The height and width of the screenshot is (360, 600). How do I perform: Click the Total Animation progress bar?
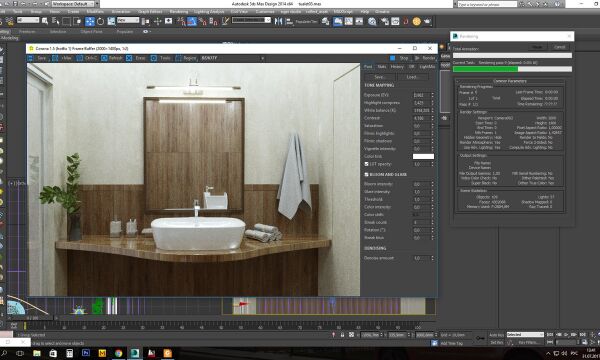click(512, 55)
